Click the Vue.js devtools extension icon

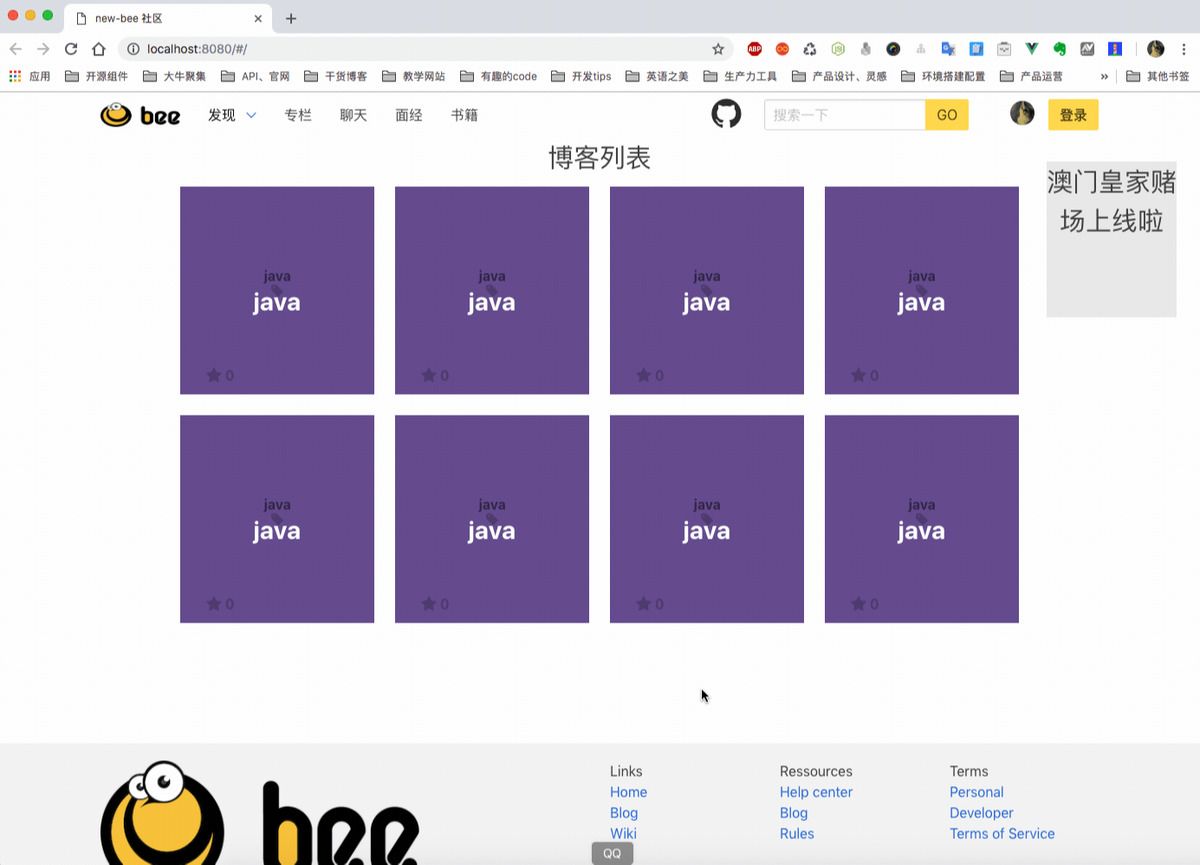pos(1031,49)
